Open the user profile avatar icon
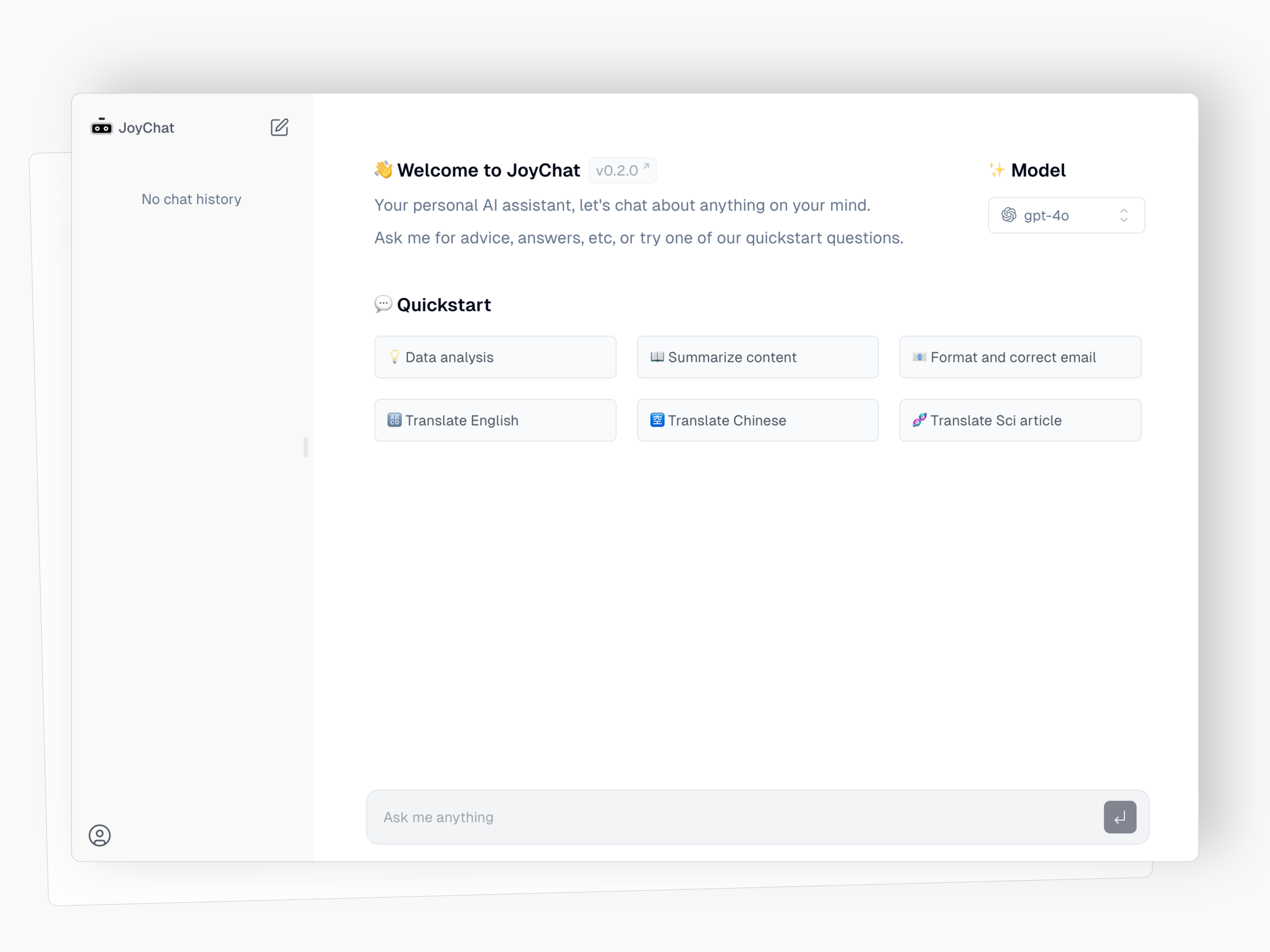Viewport: 1270px width, 952px height. point(99,835)
